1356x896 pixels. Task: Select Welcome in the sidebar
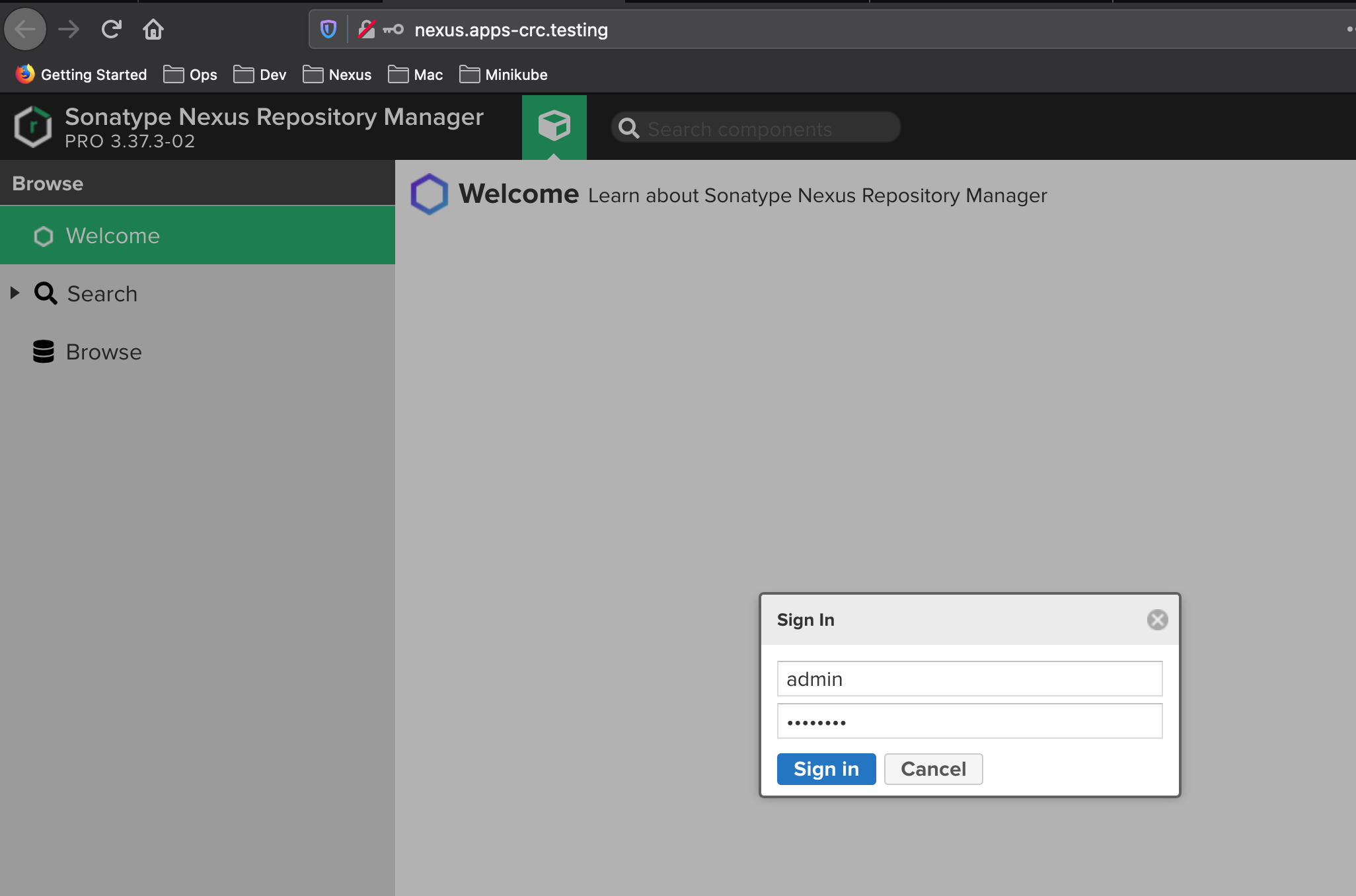click(113, 236)
